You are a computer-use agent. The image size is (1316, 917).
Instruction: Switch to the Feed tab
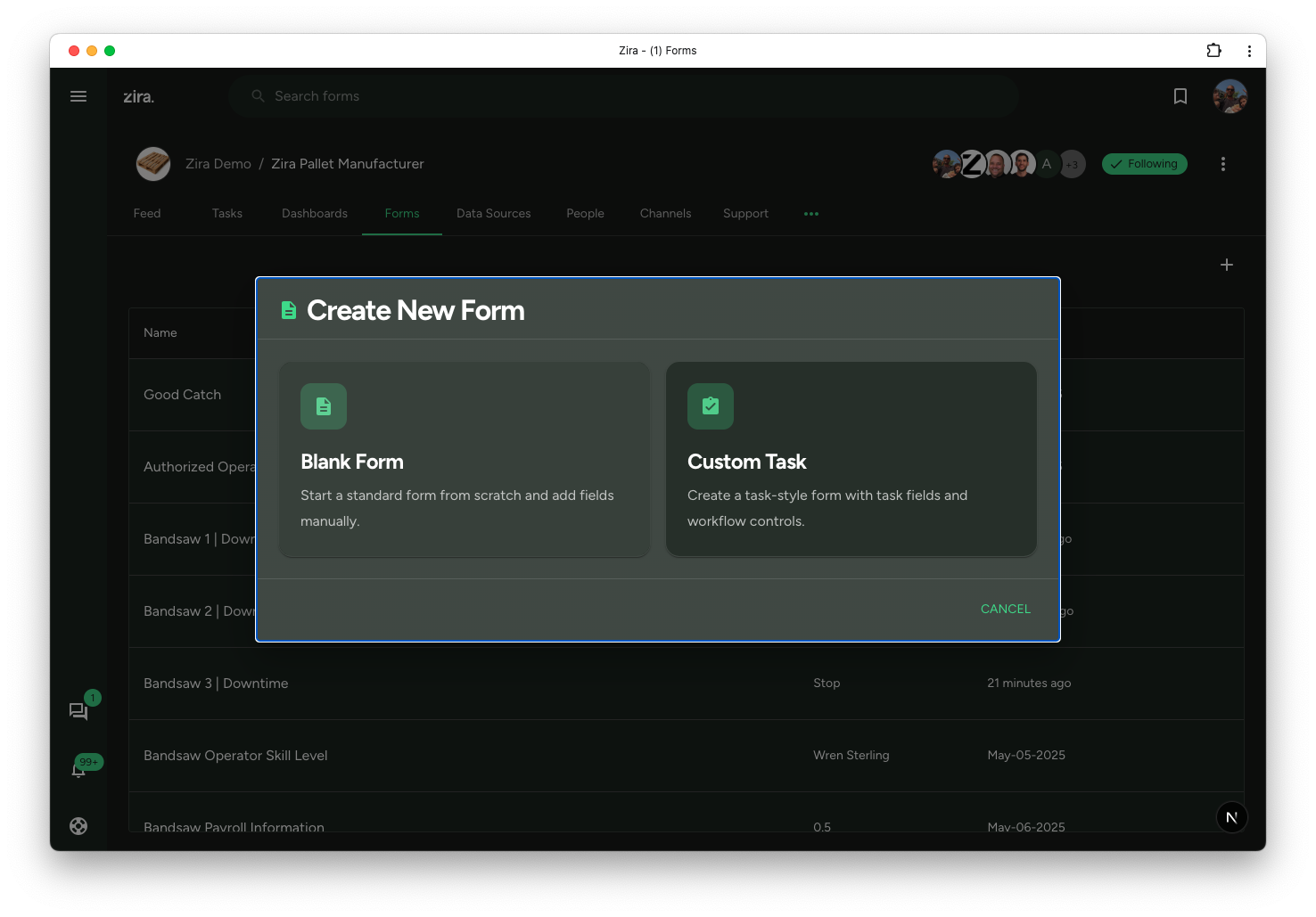point(147,214)
